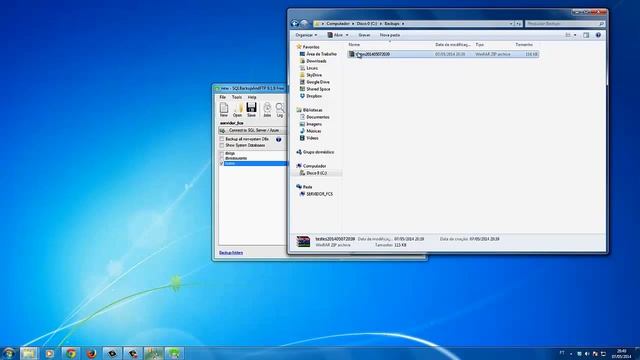Click the Gravar toolbar button
Screen dimensions: 640x360
(364, 35)
